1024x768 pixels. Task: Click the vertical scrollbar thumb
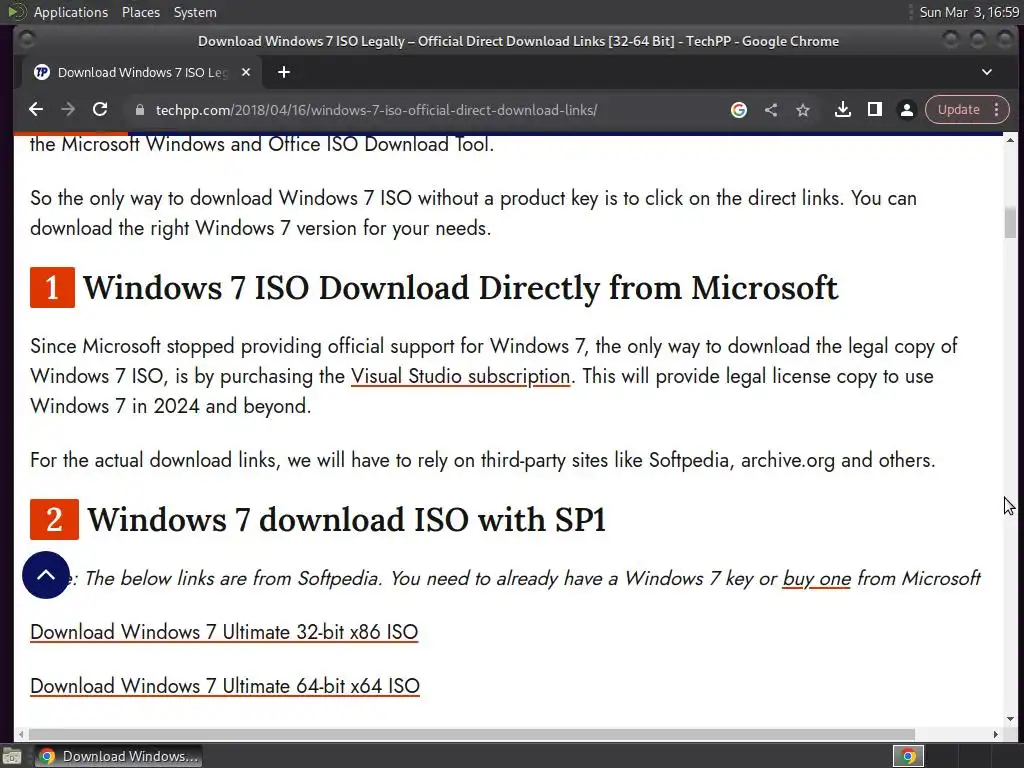click(x=1010, y=222)
